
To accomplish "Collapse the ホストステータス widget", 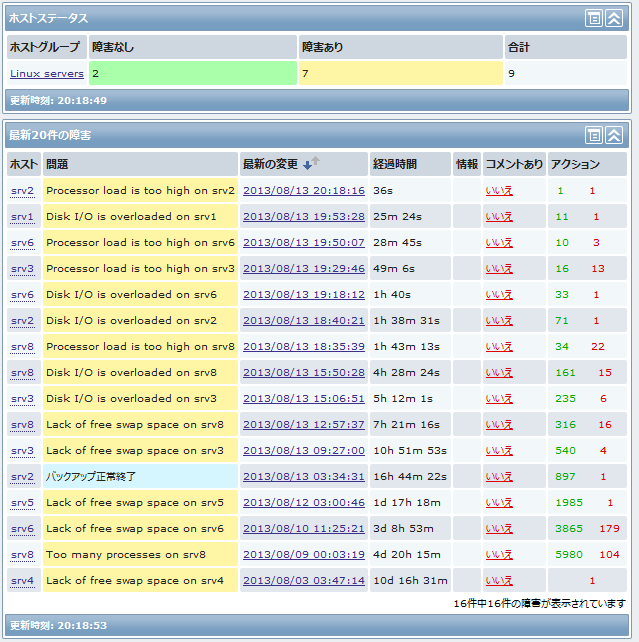I will pyautogui.click(x=614, y=18).
